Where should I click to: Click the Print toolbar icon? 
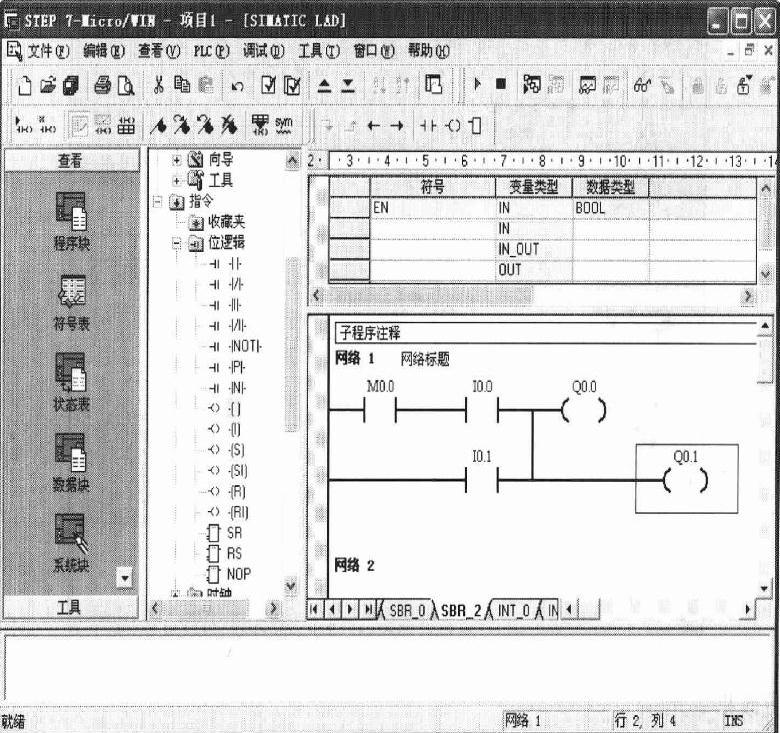point(102,86)
